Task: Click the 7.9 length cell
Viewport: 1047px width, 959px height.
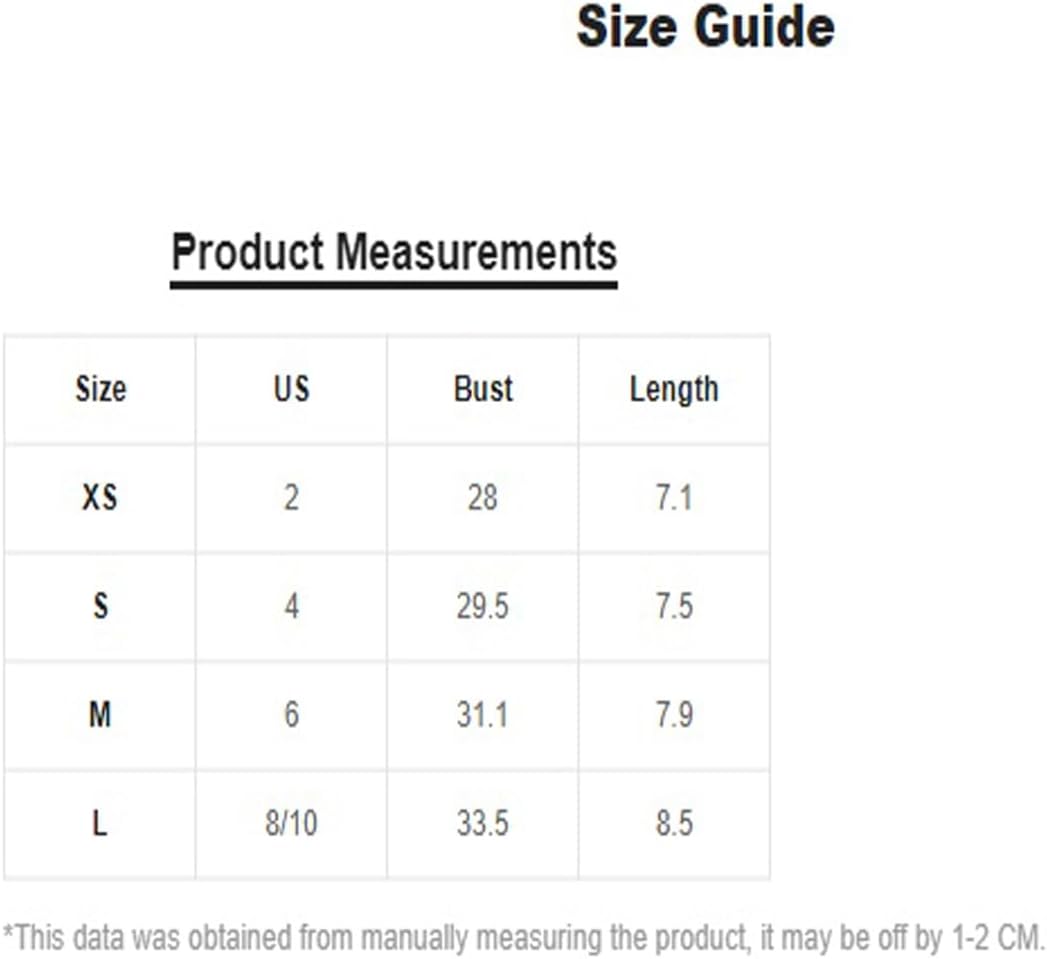Action: [674, 715]
